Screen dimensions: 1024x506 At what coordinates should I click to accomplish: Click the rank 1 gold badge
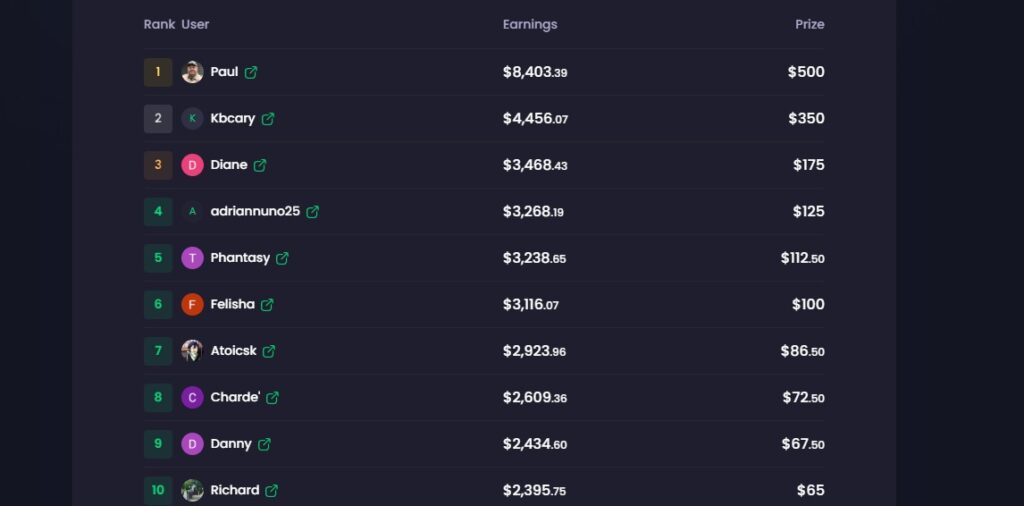158,72
